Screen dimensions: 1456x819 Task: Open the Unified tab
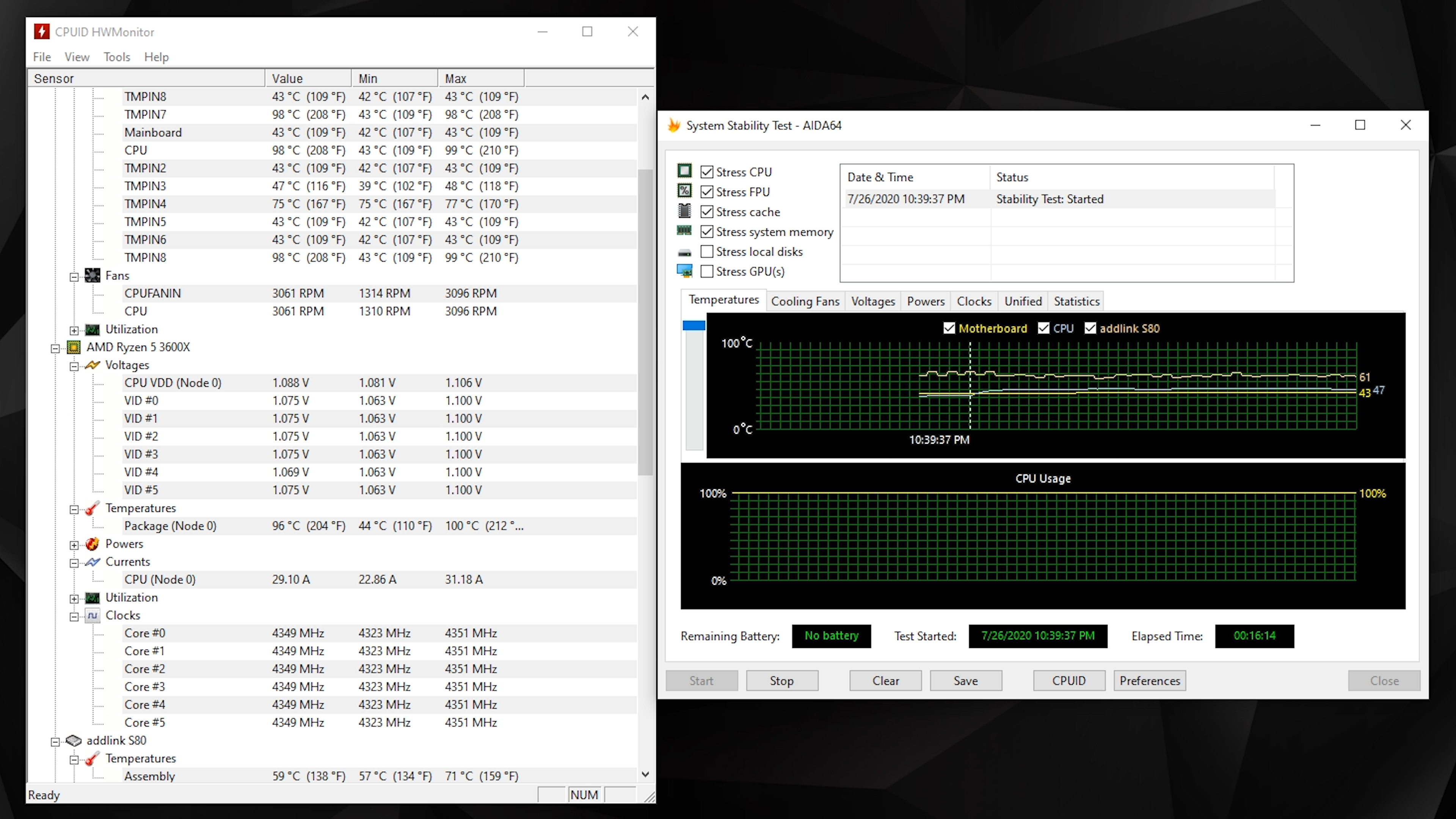pos(1023,301)
